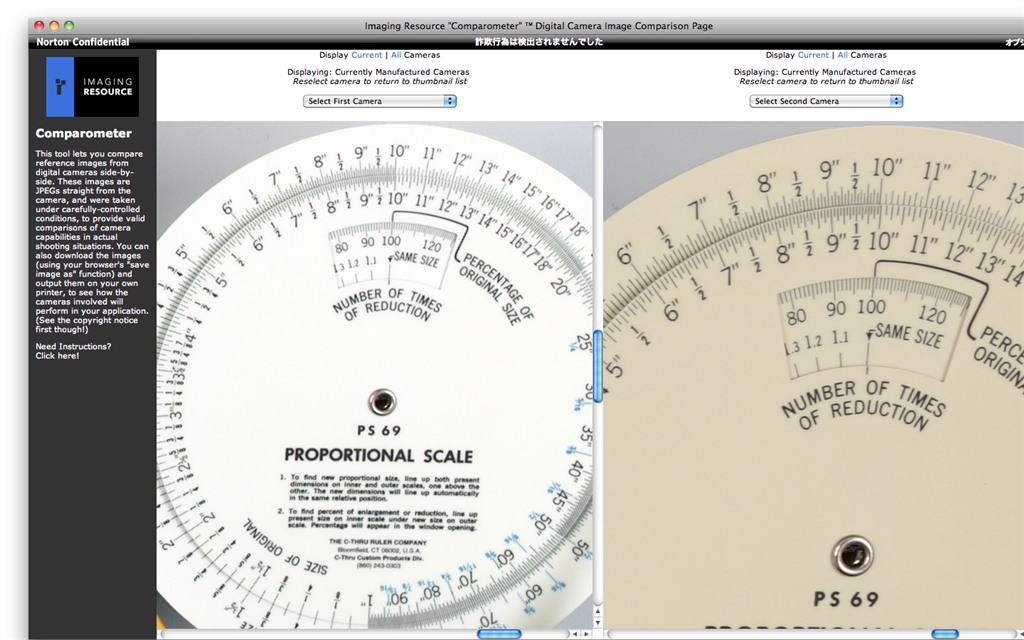Click the left pane vertical scrollbar thumb
This screenshot has height=640, width=1024.
tap(597, 366)
